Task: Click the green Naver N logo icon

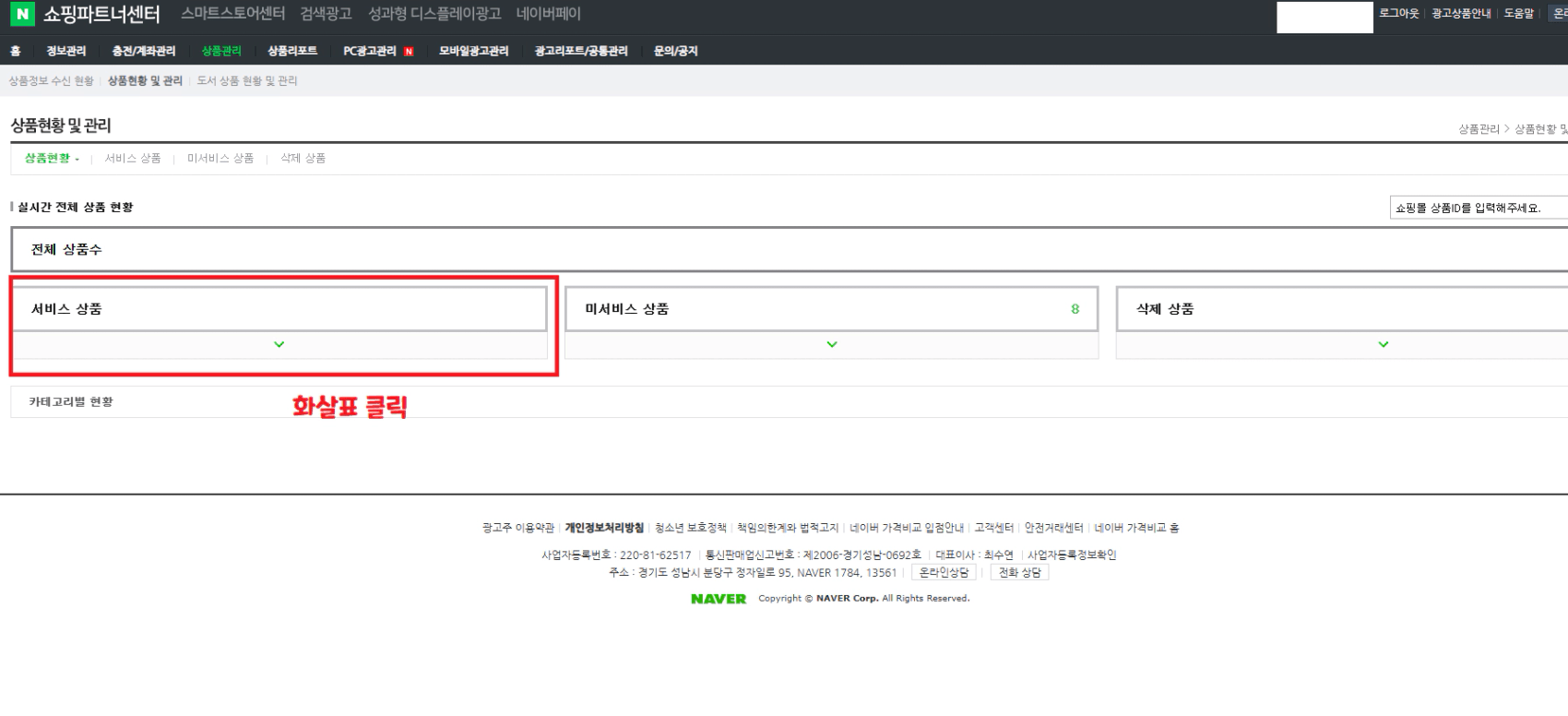Action: [x=22, y=14]
